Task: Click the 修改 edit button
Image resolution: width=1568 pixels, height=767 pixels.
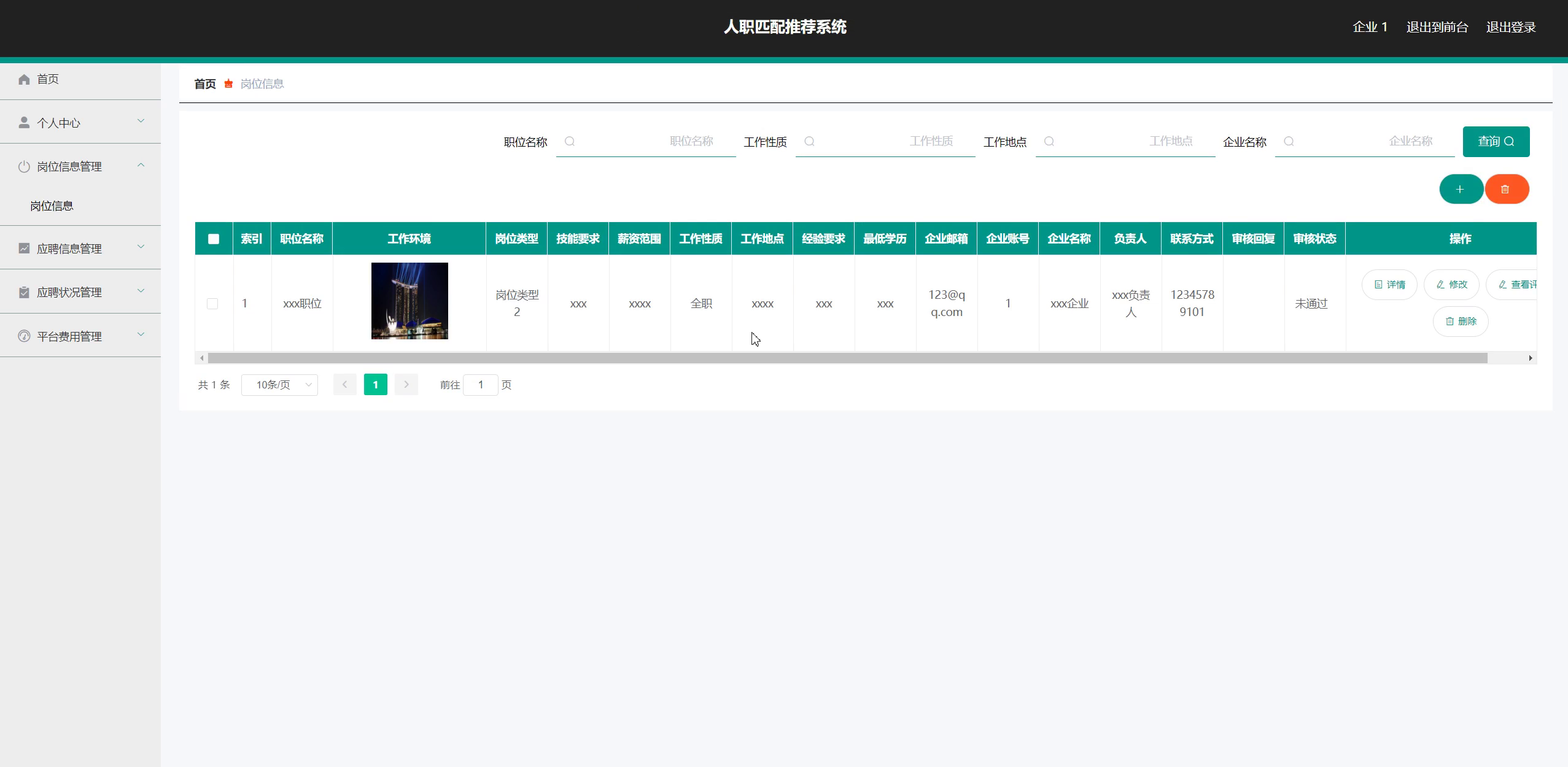Action: [x=1451, y=285]
